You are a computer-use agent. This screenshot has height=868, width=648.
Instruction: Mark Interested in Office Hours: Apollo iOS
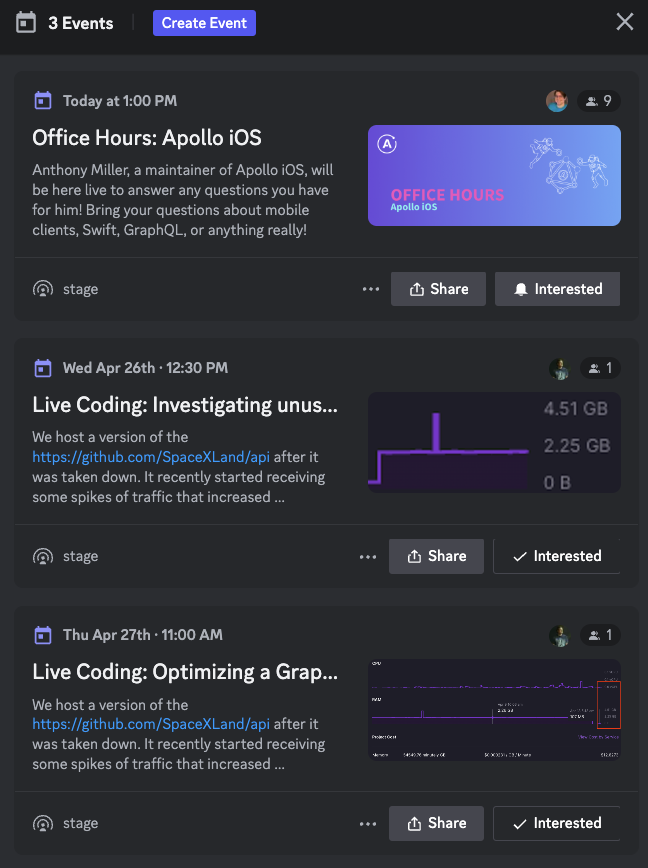[557, 289]
